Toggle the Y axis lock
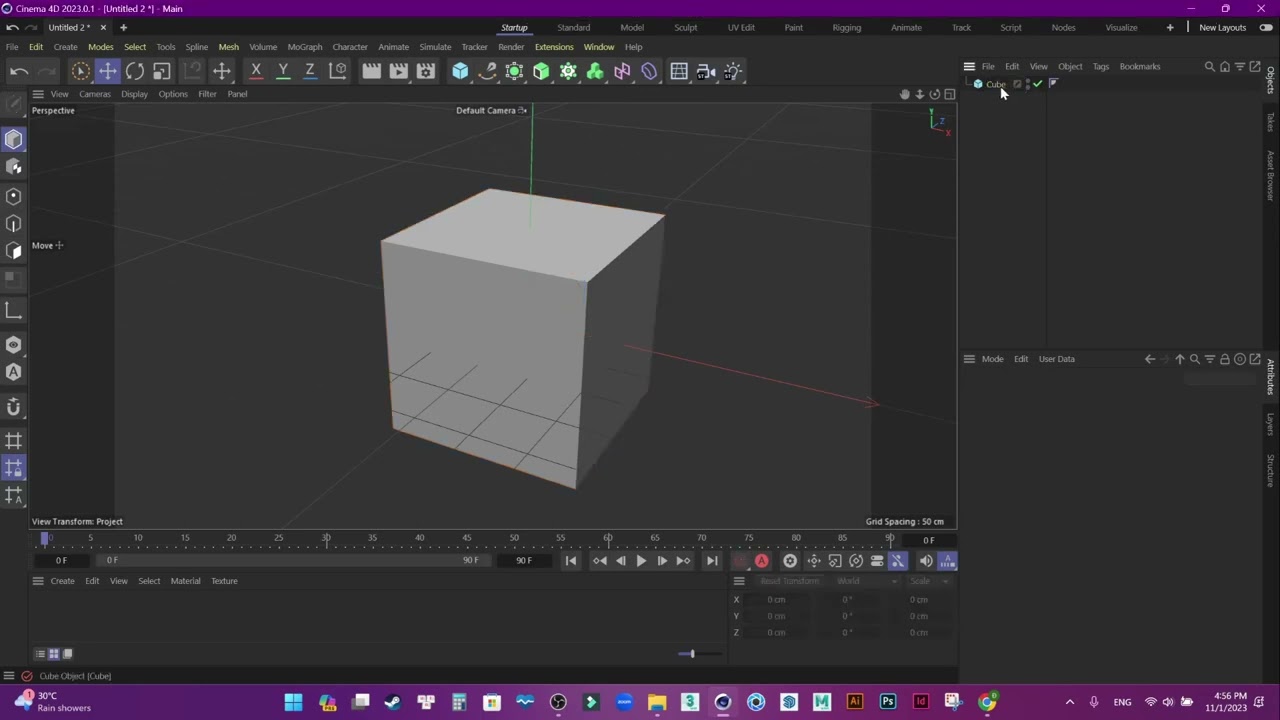The height and width of the screenshot is (720, 1280). tap(283, 71)
